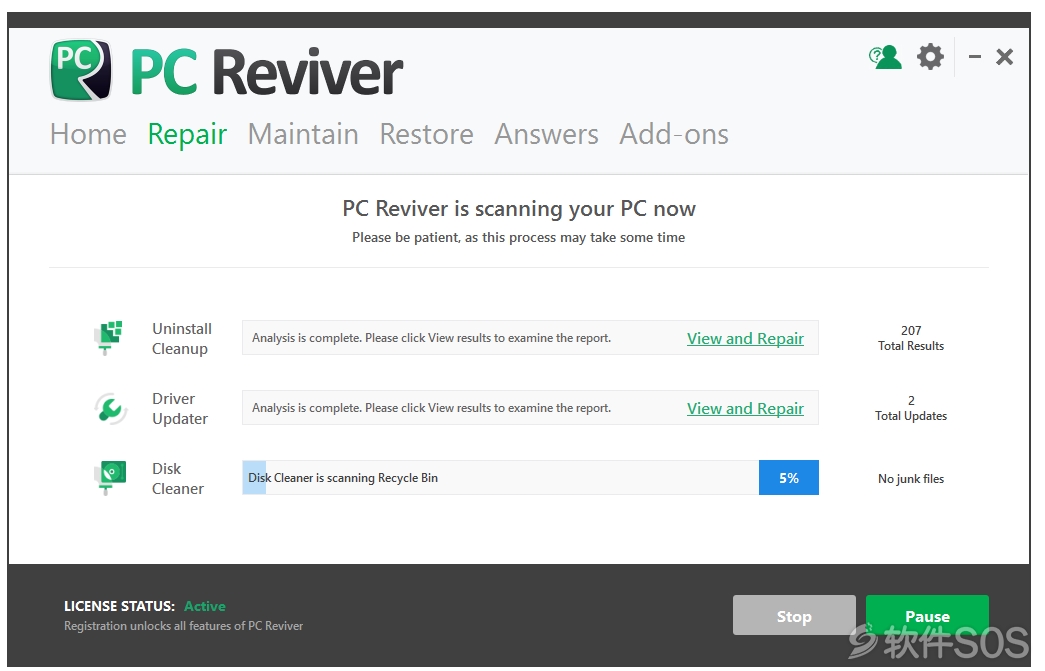This screenshot has height=671, width=1045.
Task: Click the Disk Cleaner label
Action: coord(177,478)
